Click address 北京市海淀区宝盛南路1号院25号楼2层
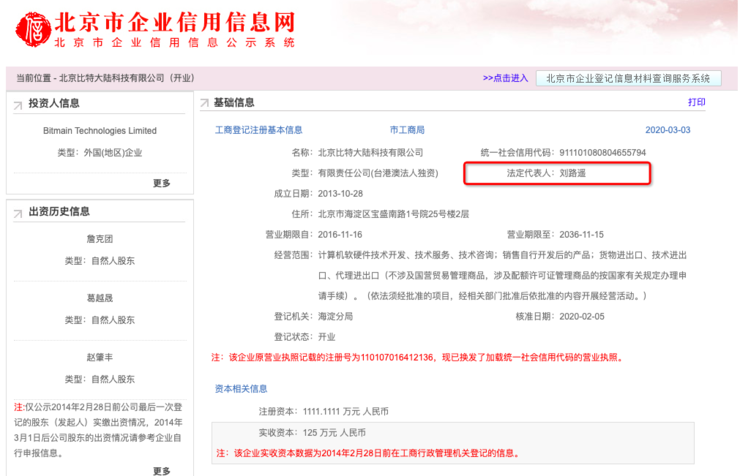This screenshot has width=740, height=476. pyautogui.click(x=394, y=214)
